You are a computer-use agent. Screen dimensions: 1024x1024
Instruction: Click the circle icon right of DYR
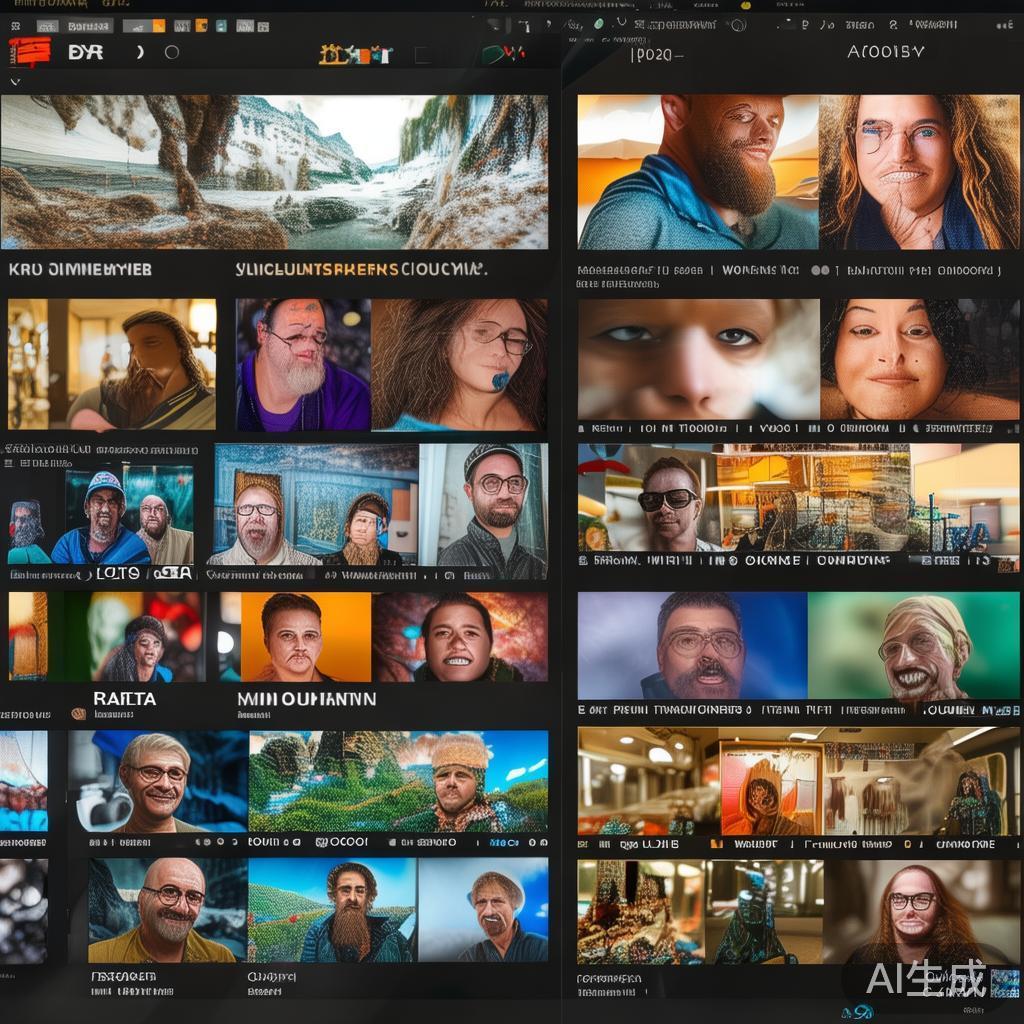point(171,52)
